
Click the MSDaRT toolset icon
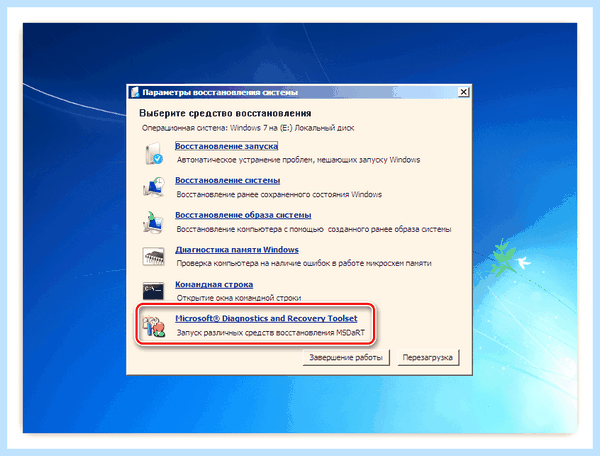(x=154, y=326)
